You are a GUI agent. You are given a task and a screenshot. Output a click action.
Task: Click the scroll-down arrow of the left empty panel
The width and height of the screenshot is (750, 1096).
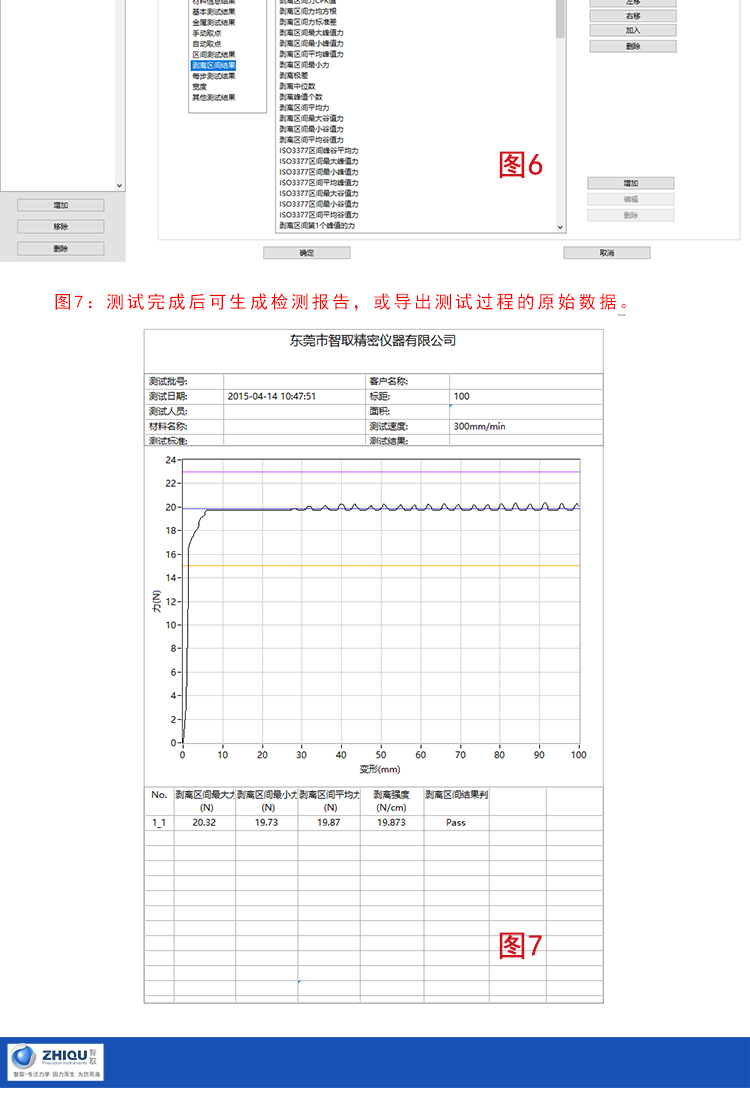pos(119,185)
